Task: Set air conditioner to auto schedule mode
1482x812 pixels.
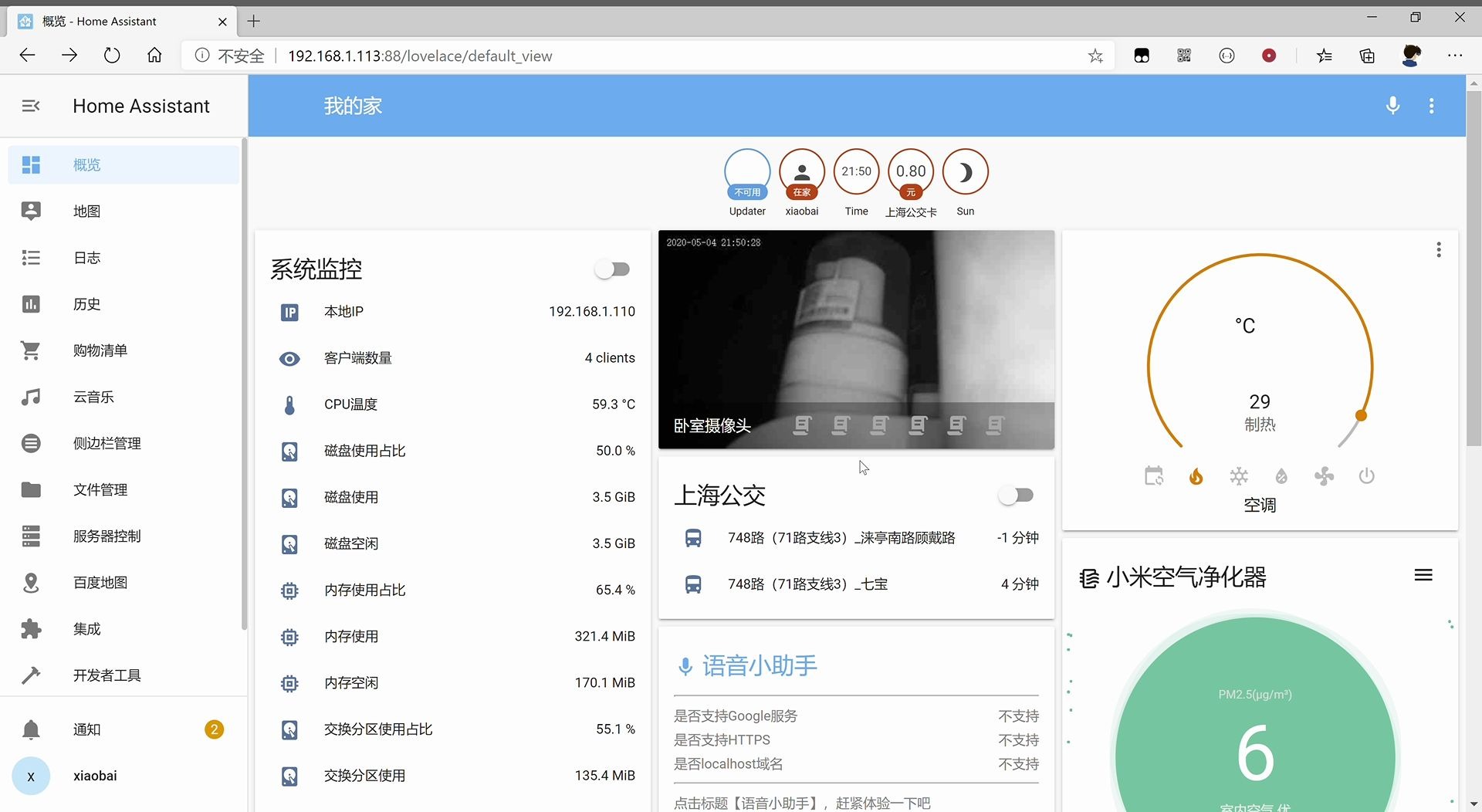Action: (x=1153, y=476)
